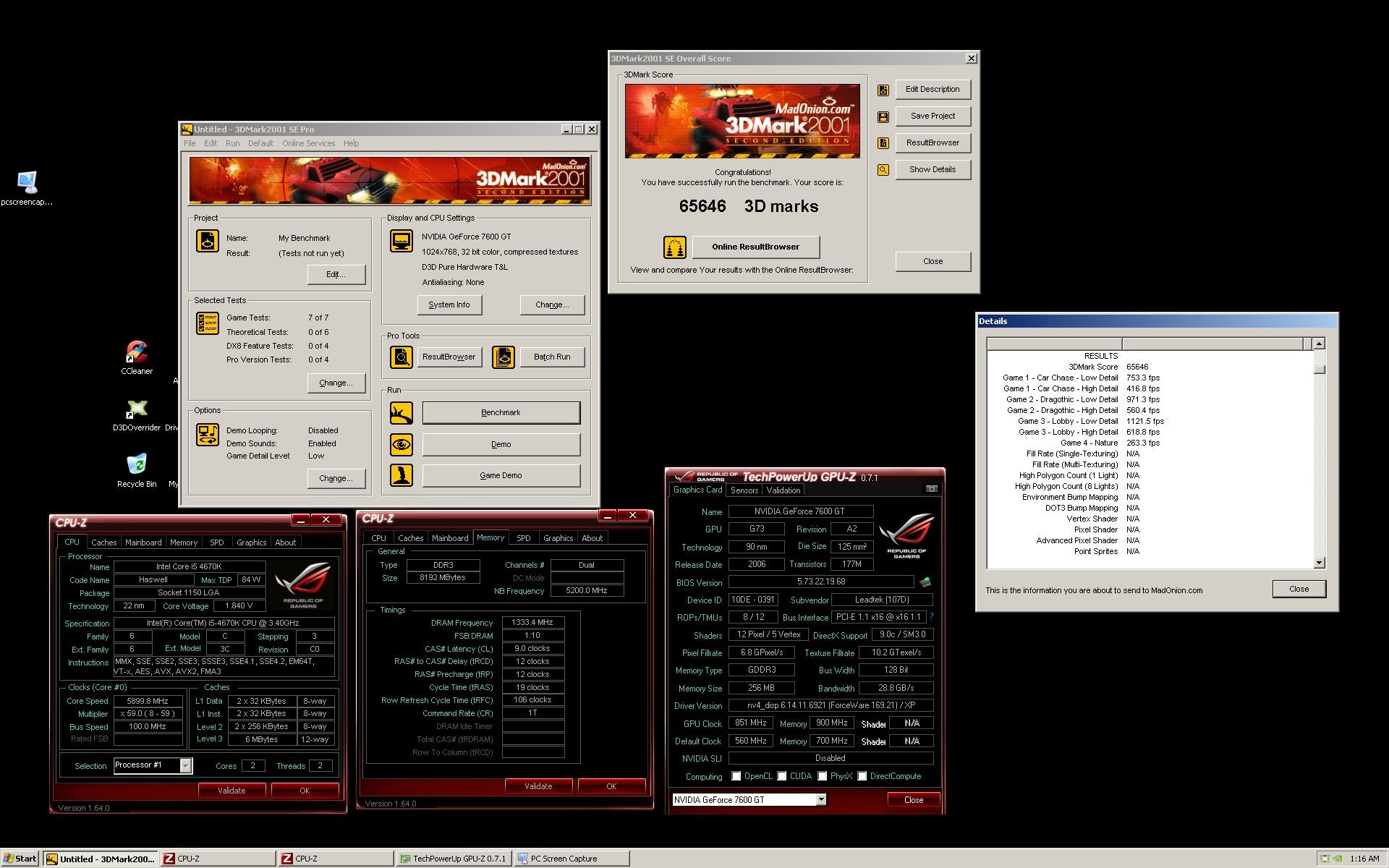Open the Help menu in 3DMark2001
The height and width of the screenshot is (868, 1389).
351,143
